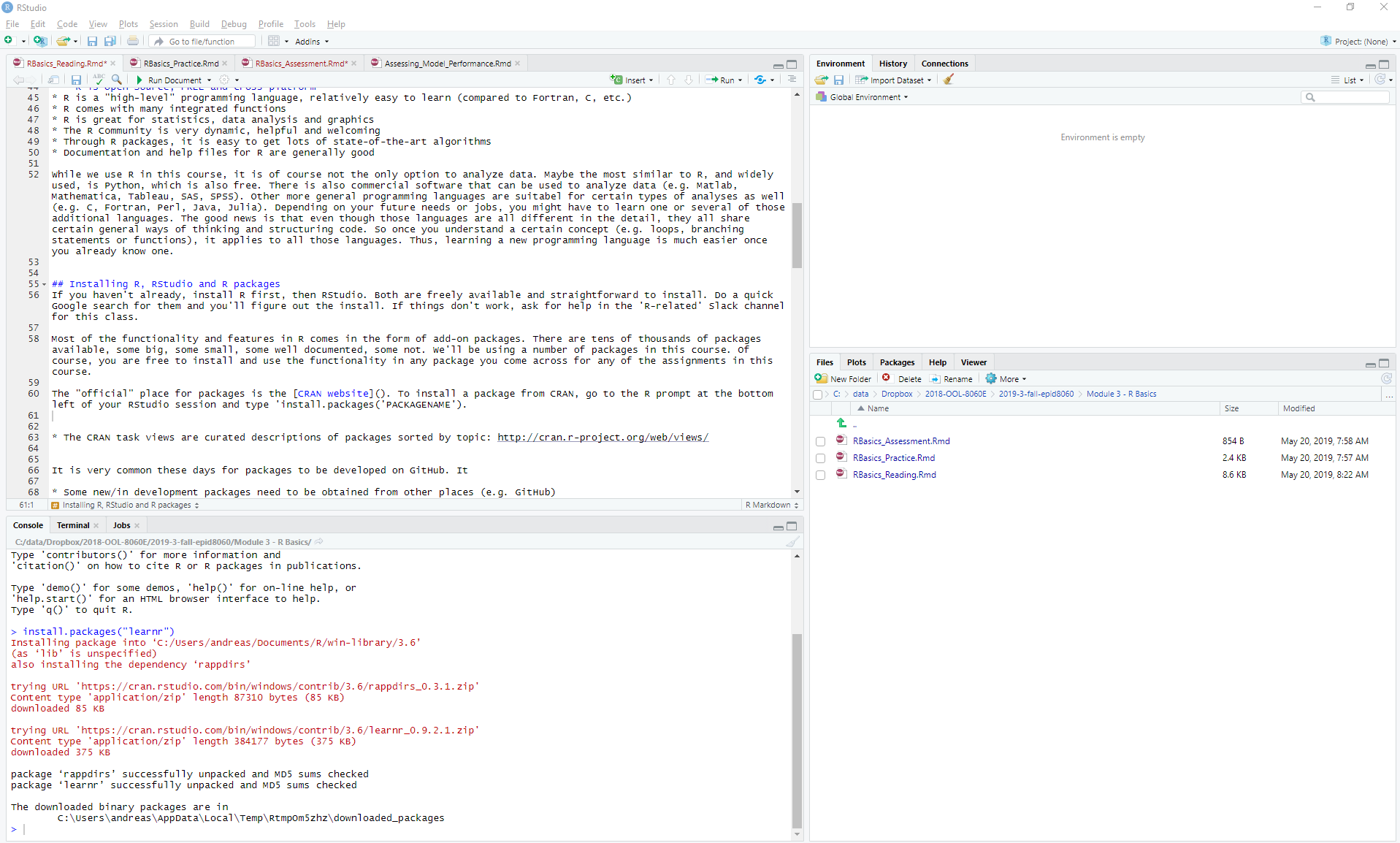Open the R Markdown format menu at editor bottom
1400x843 pixels.
click(770, 505)
